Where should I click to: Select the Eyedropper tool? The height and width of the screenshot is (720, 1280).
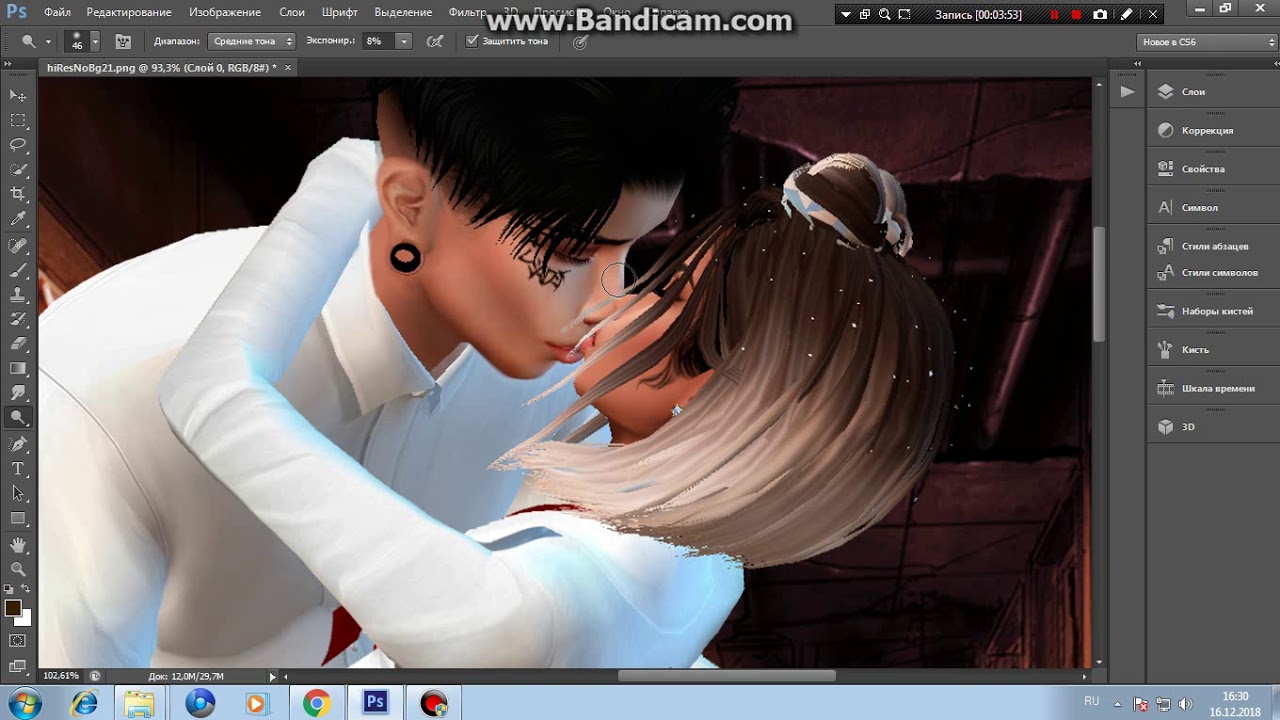18,219
